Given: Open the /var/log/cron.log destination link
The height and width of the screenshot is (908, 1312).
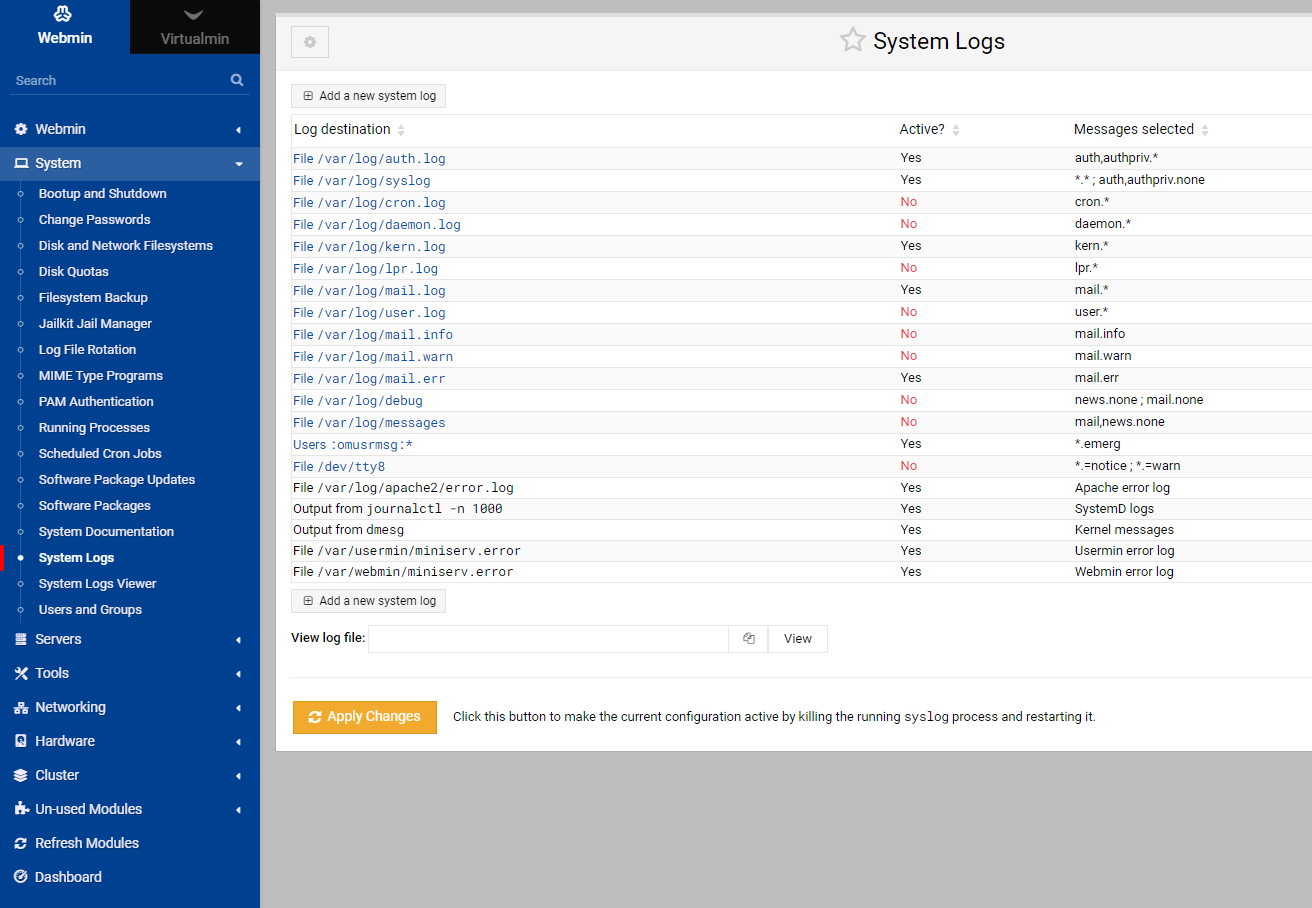Looking at the screenshot, I should coord(369,202).
